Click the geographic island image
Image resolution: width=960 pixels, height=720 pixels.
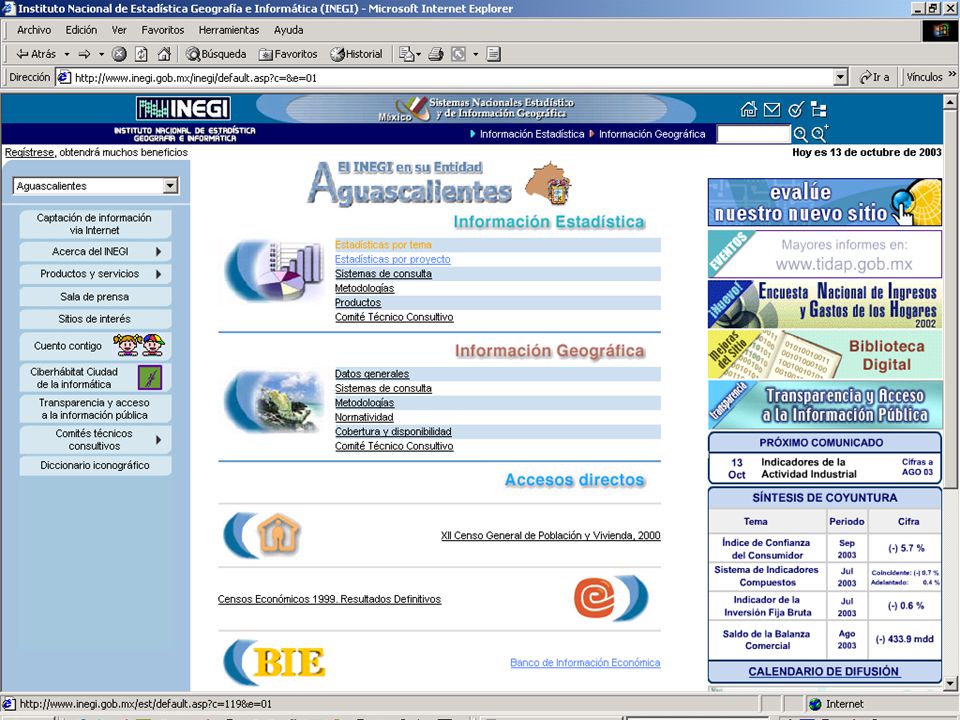coord(274,402)
